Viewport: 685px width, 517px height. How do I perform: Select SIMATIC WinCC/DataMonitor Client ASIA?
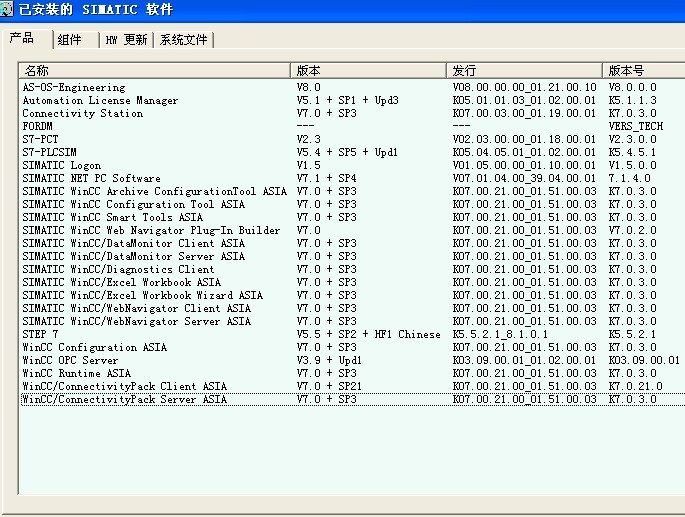click(x=134, y=243)
